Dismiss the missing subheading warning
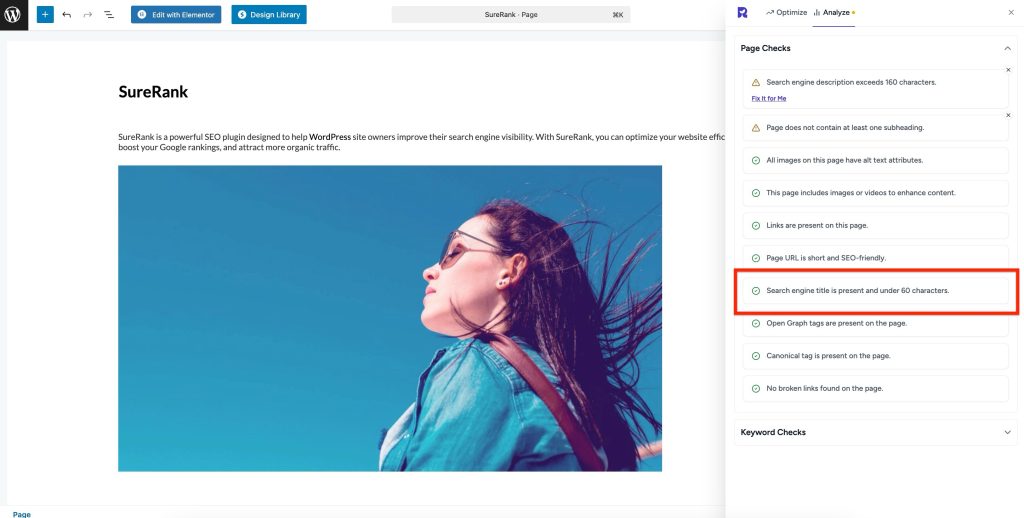 (x=1008, y=115)
